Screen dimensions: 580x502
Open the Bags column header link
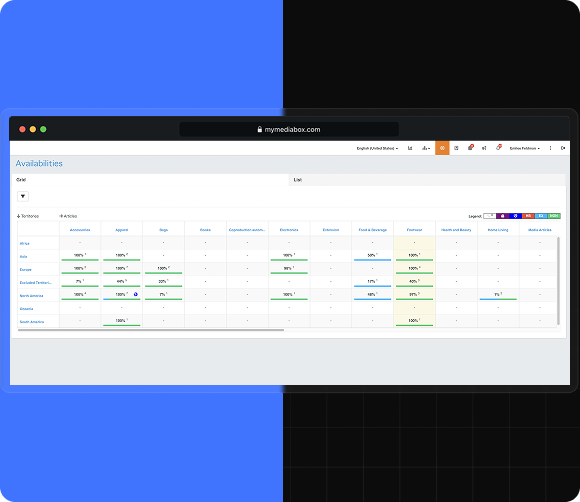(x=163, y=230)
